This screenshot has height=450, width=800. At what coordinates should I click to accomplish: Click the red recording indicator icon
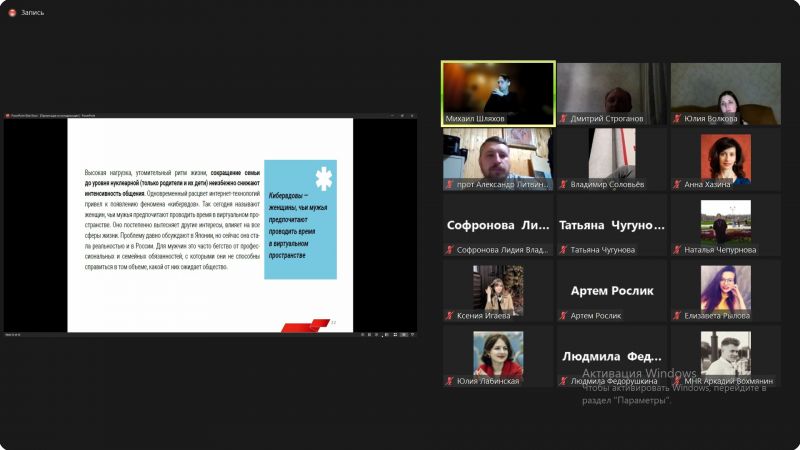pos(12,13)
